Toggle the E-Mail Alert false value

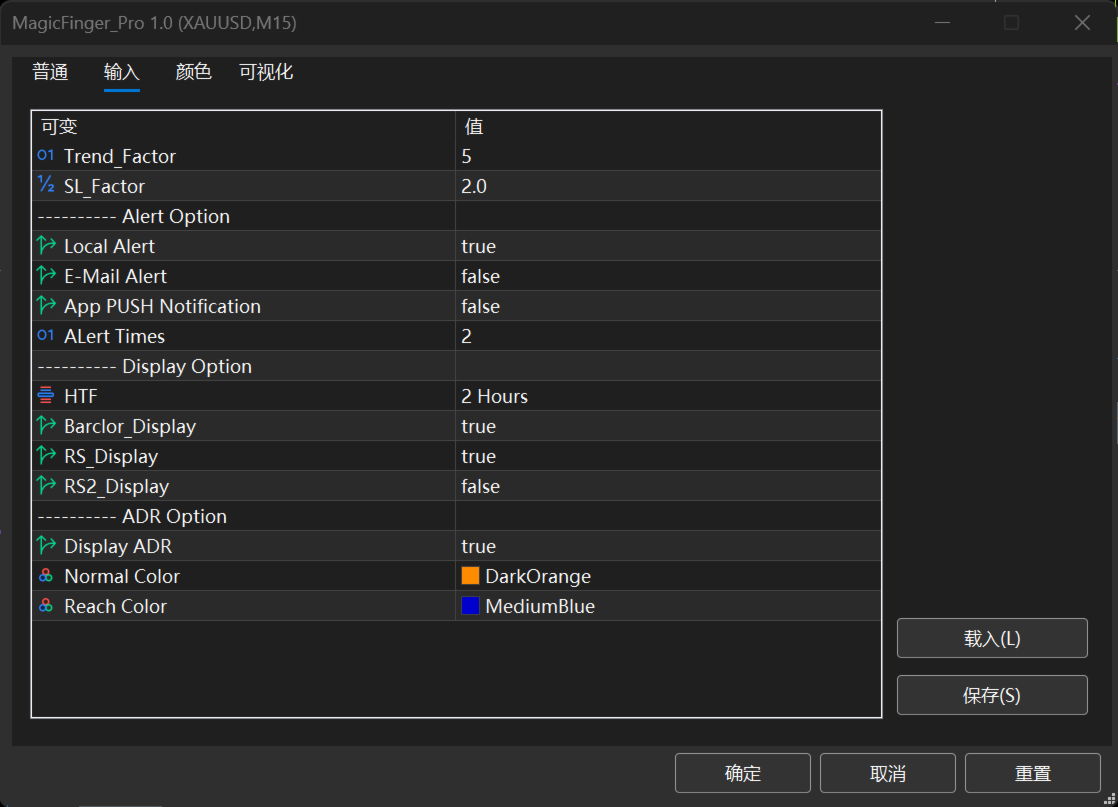pyautogui.click(x=668, y=276)
